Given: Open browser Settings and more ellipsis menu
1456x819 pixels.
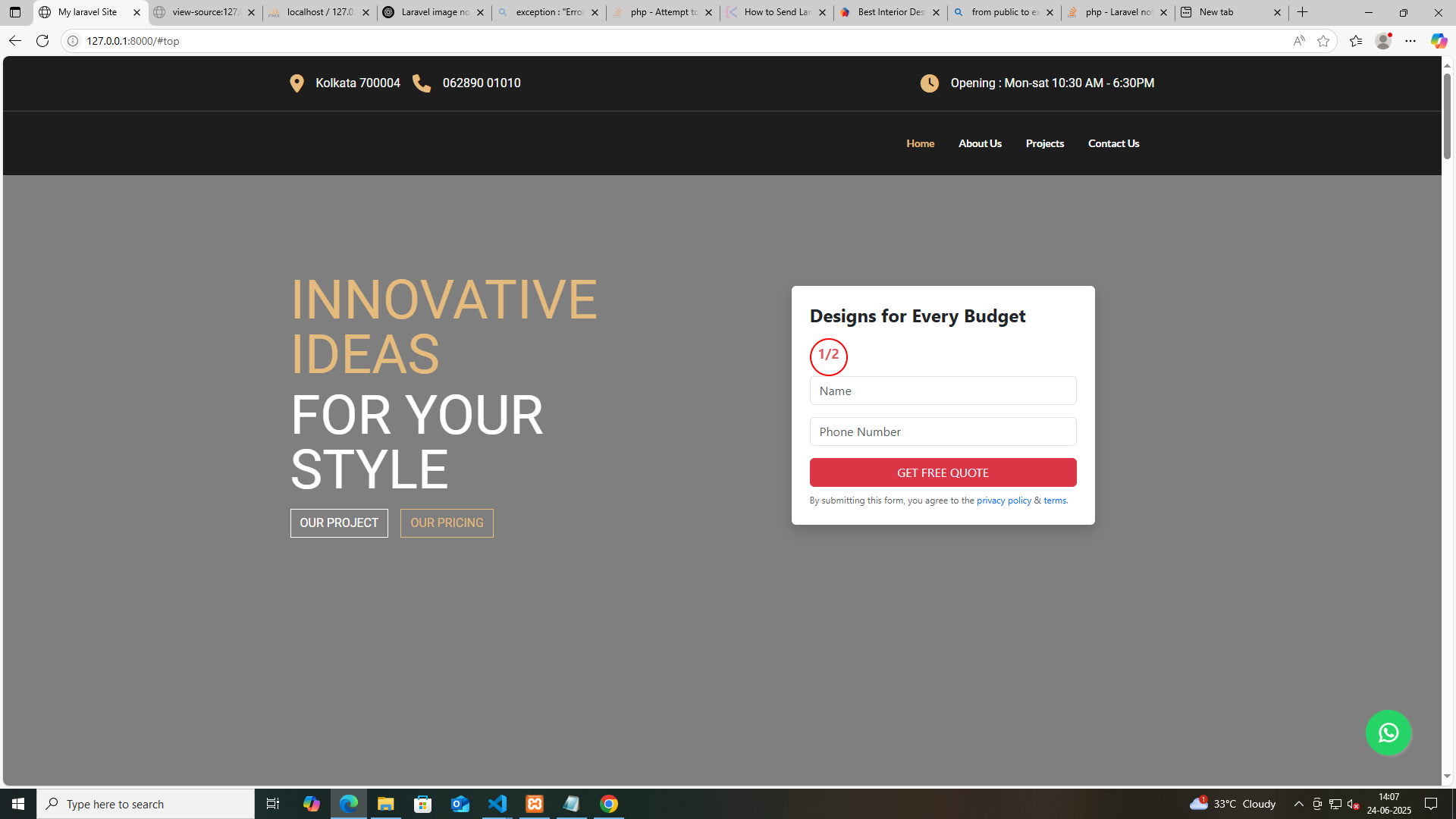Looking at the screenshot, I should click(x=1410, y=41).
